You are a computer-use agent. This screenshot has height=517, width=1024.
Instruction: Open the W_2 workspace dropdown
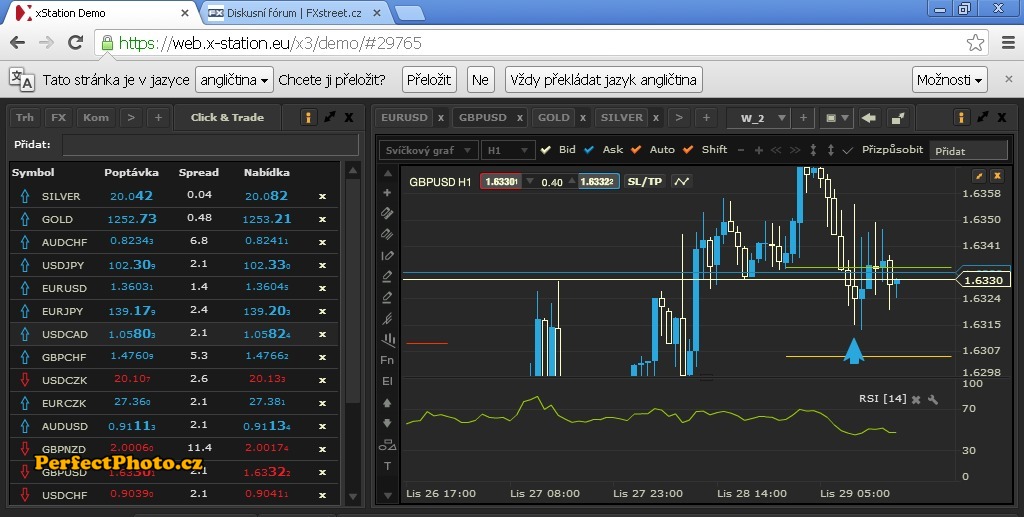click(x=759, y=118)
